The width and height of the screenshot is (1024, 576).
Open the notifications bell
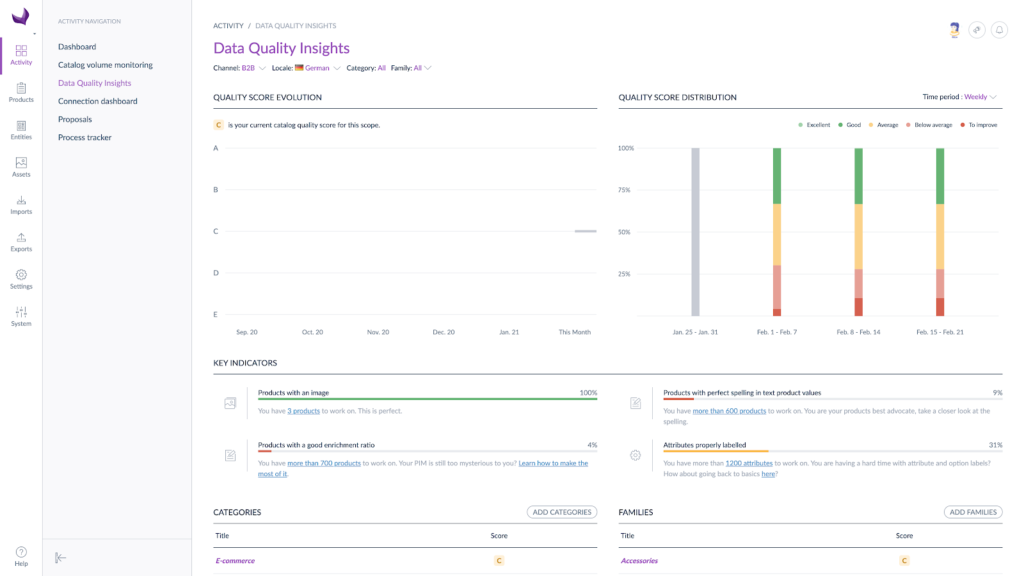click(999, 30)
